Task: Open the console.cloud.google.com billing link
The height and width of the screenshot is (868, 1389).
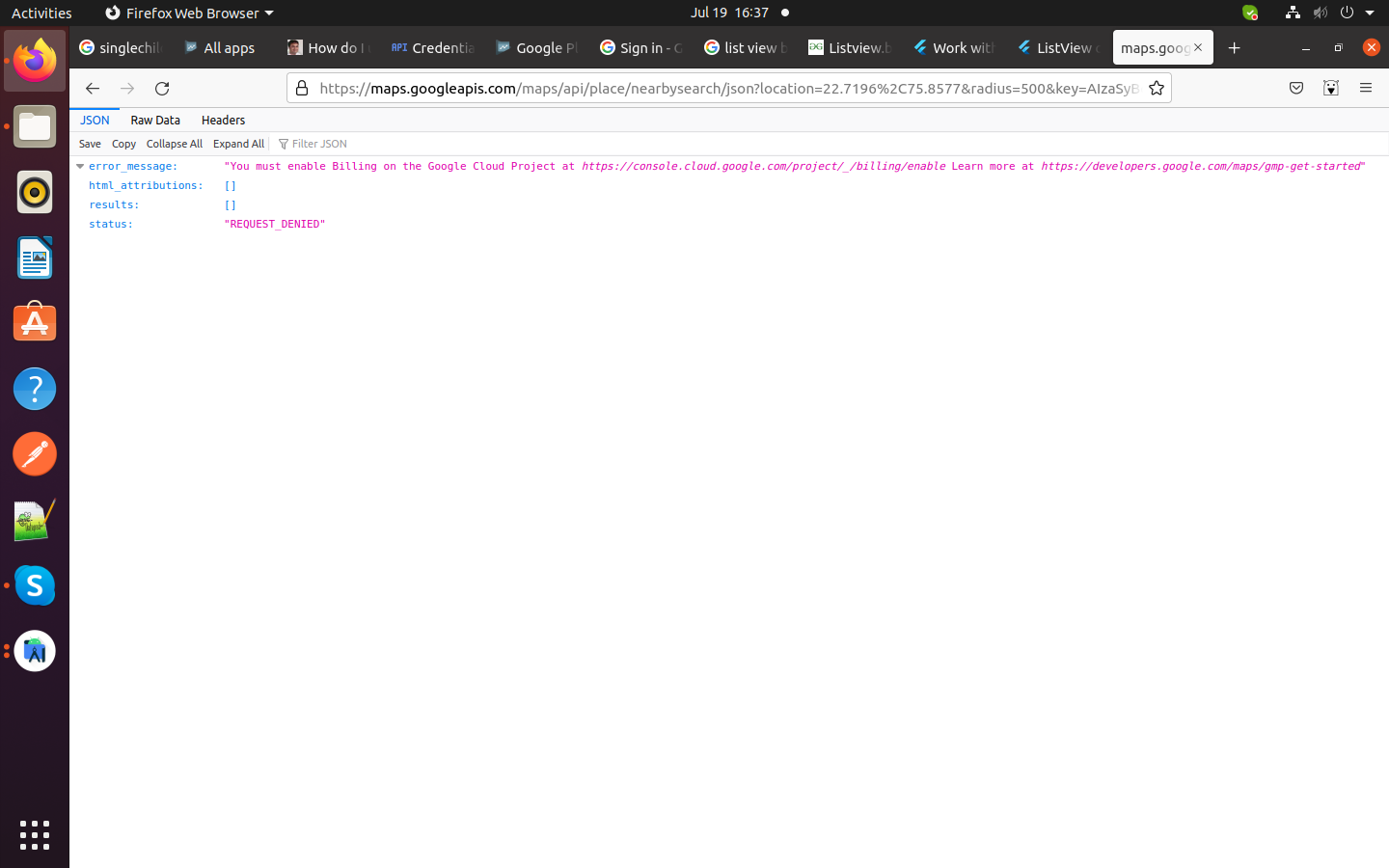Action: [x=763, y=166]
